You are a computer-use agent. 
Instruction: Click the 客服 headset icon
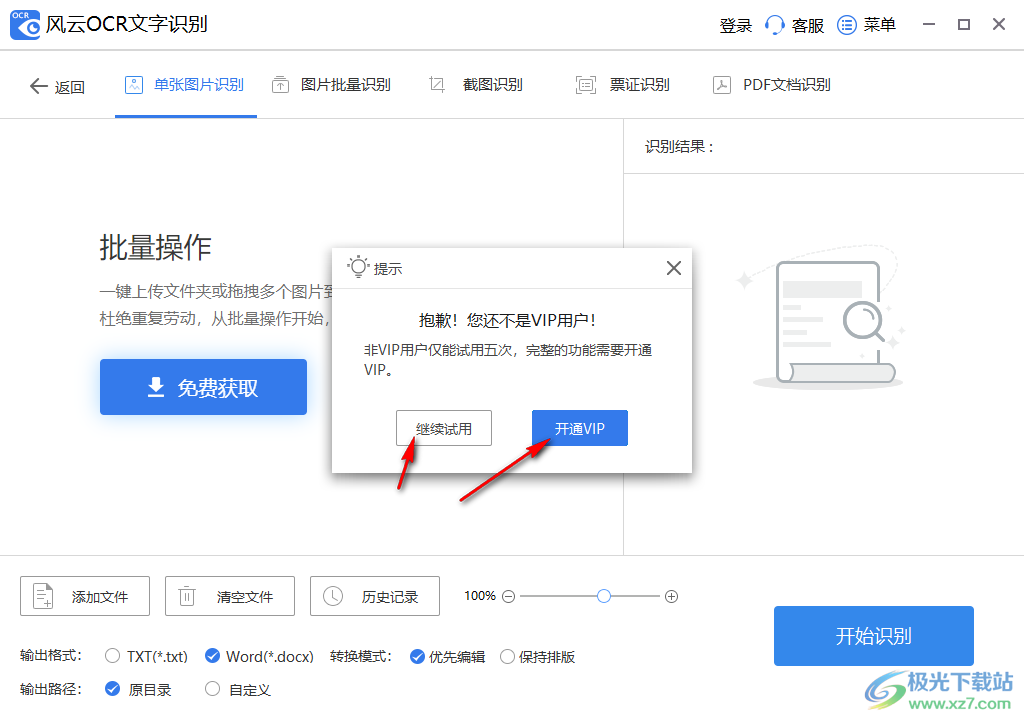[774, 25]
